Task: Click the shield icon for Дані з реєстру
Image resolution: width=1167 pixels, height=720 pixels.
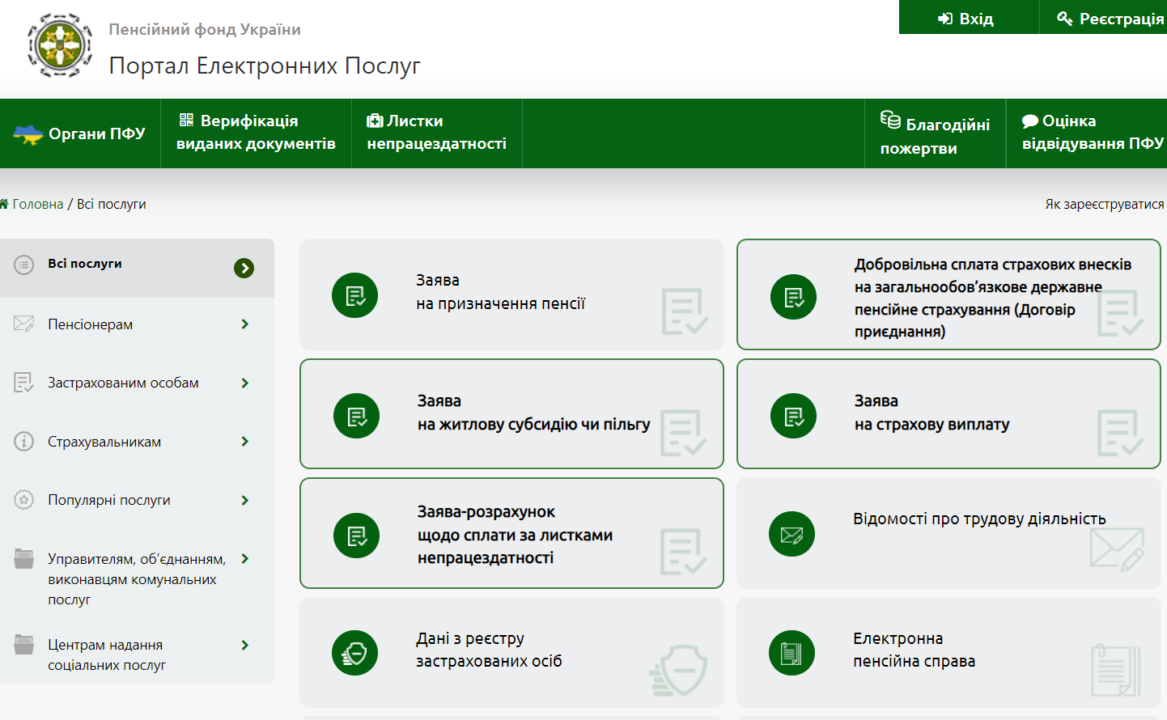Action: (x=355, y=653)
